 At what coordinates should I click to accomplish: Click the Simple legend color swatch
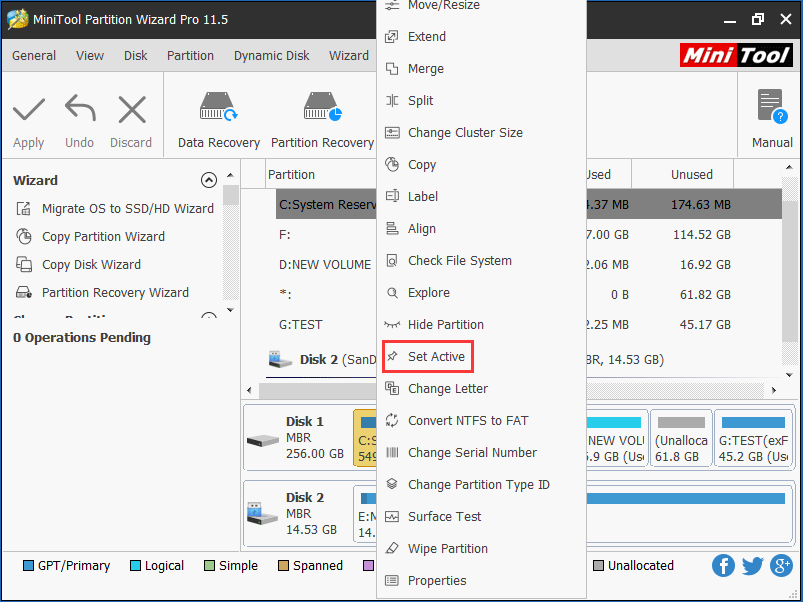209,566
